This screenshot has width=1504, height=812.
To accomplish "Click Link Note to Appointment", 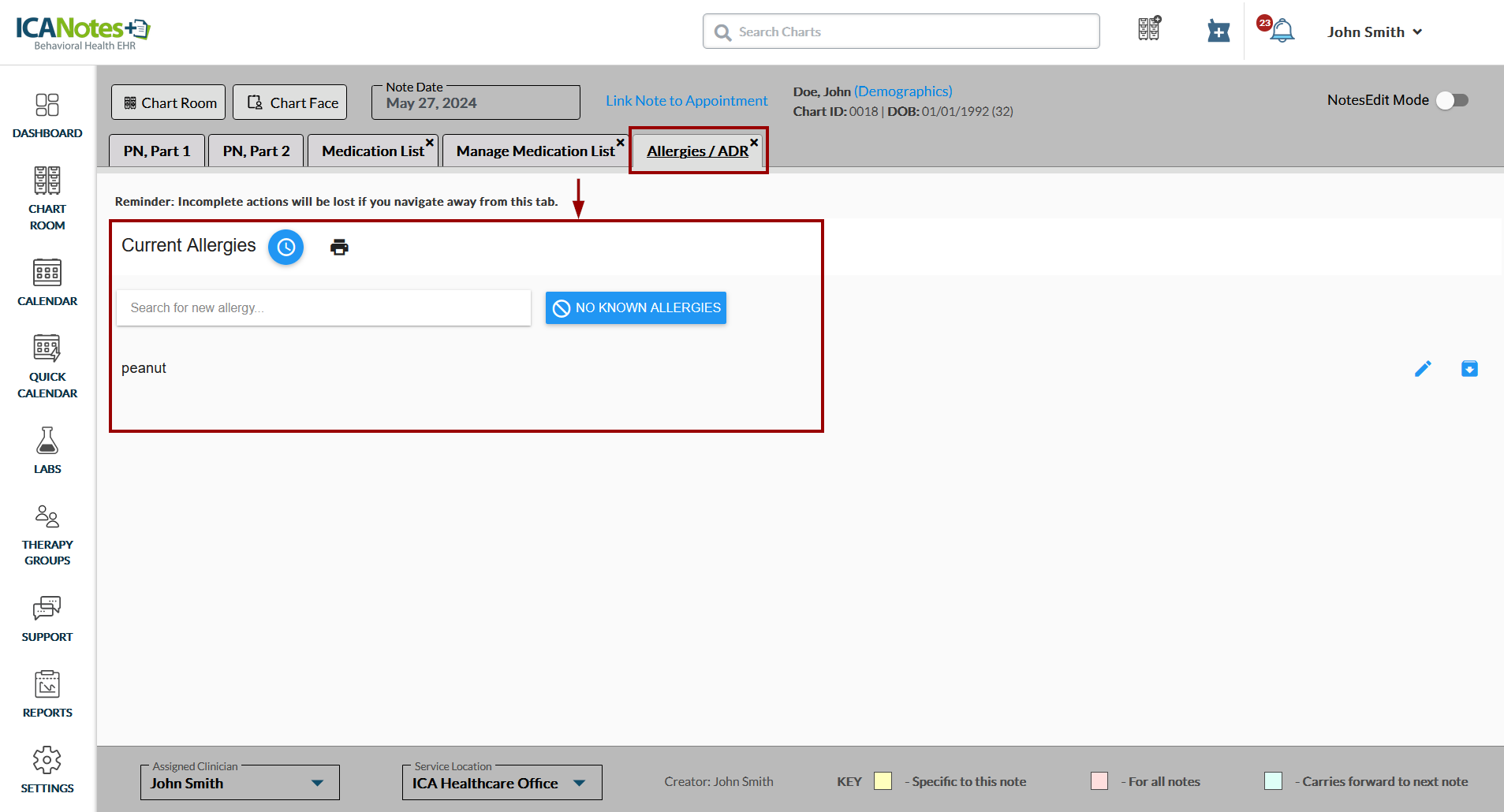I will [x=686, y=101].
